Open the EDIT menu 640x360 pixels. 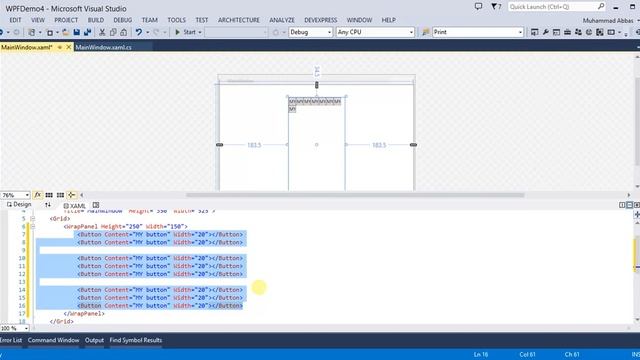point(15,20)
